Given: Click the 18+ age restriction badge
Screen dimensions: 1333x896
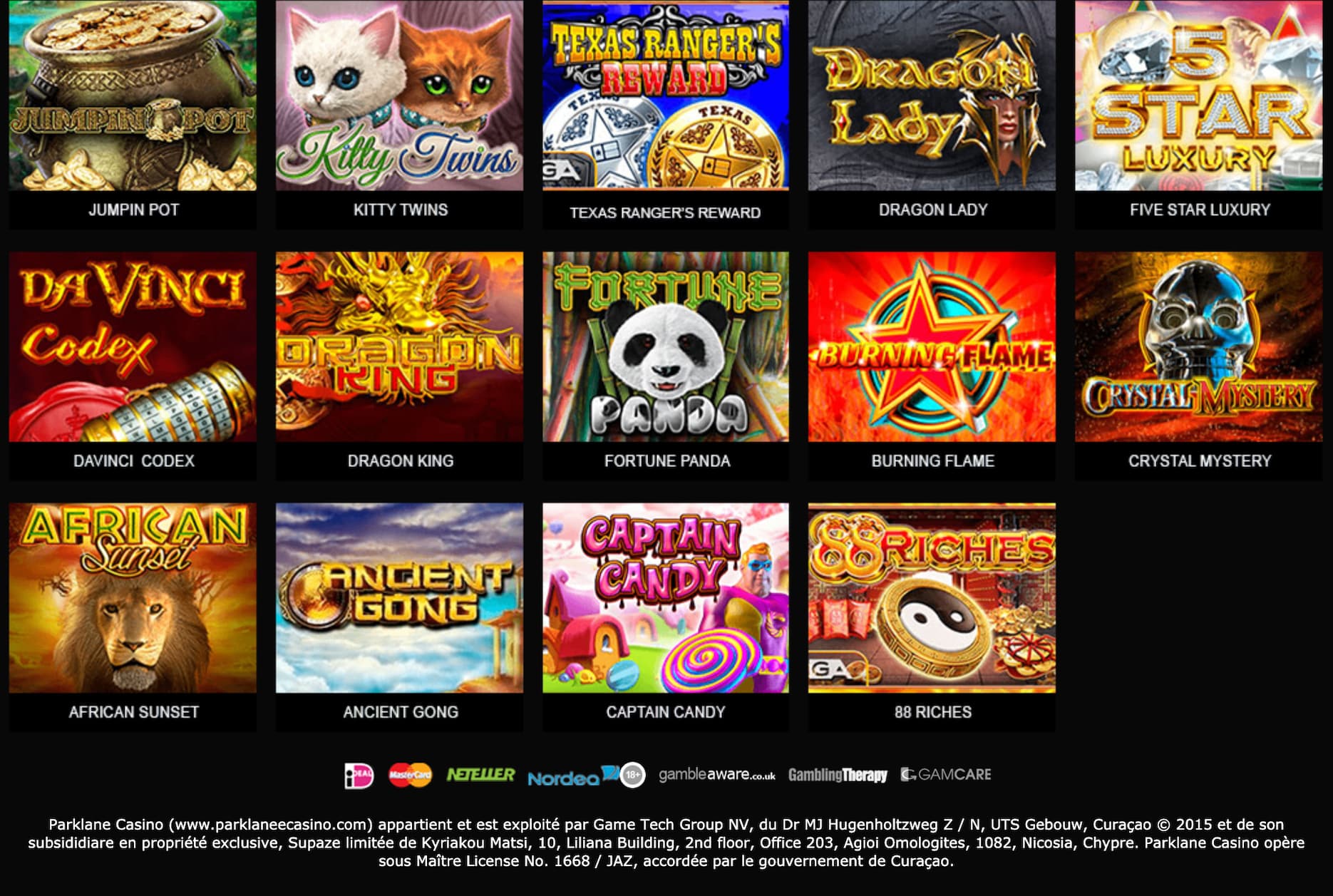Looking at the screenshot, I should pyautogui.click(x=633, y=775).
